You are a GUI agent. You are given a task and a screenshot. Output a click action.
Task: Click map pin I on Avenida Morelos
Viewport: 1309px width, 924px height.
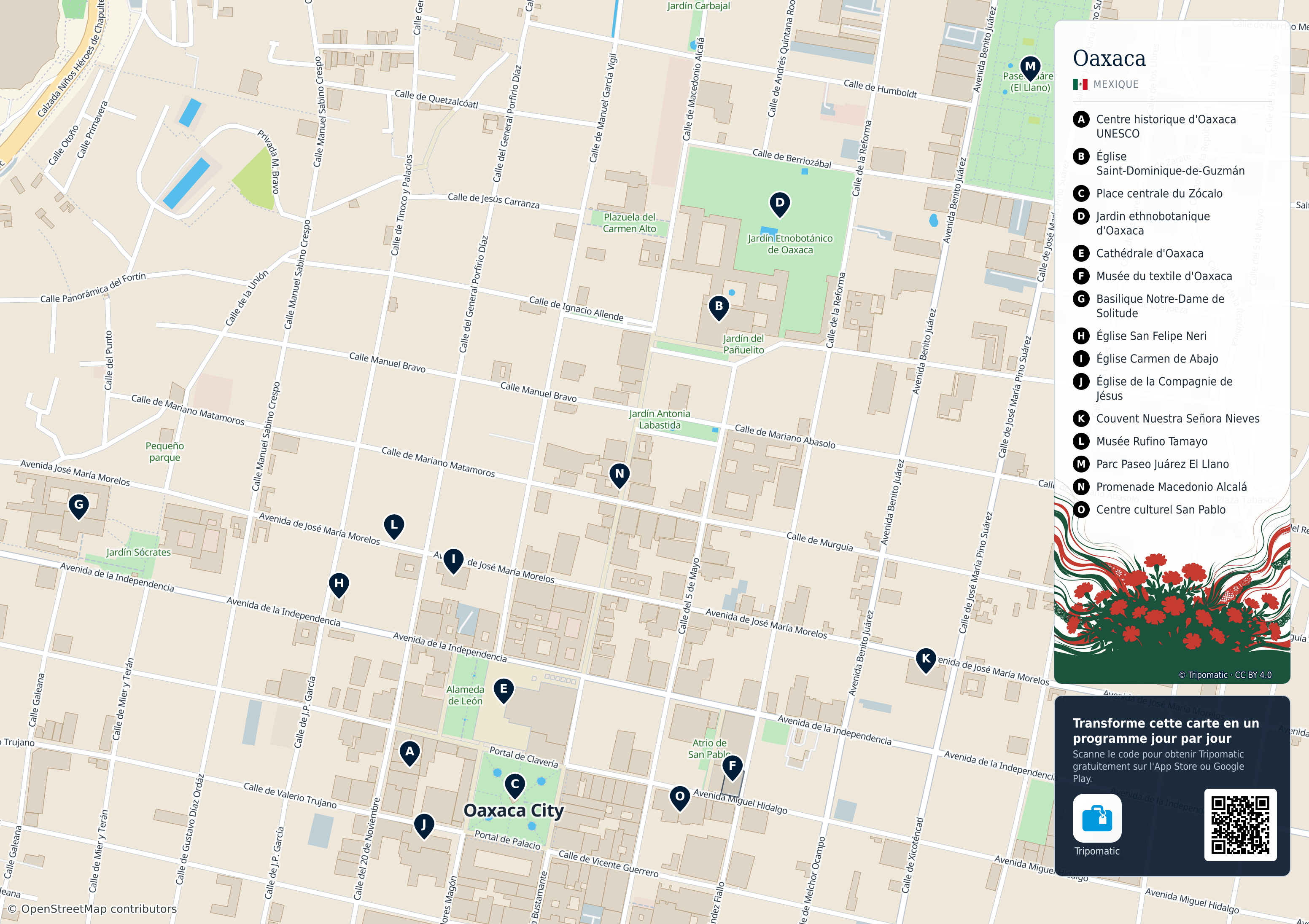point(453,561)
